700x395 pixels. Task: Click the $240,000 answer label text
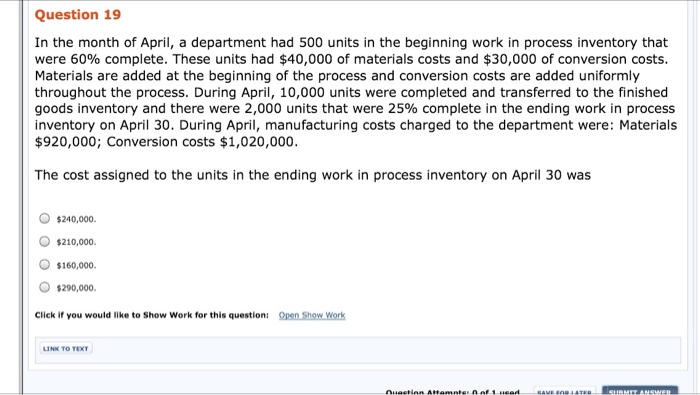click(x=76, y=219)
